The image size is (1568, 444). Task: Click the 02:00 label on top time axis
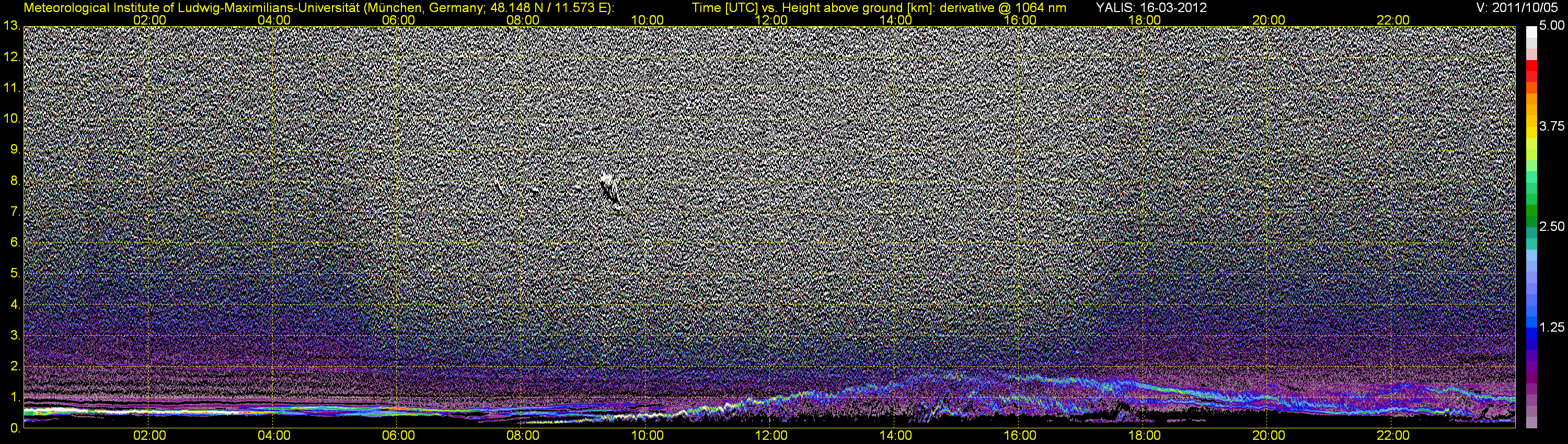(149, 20)
